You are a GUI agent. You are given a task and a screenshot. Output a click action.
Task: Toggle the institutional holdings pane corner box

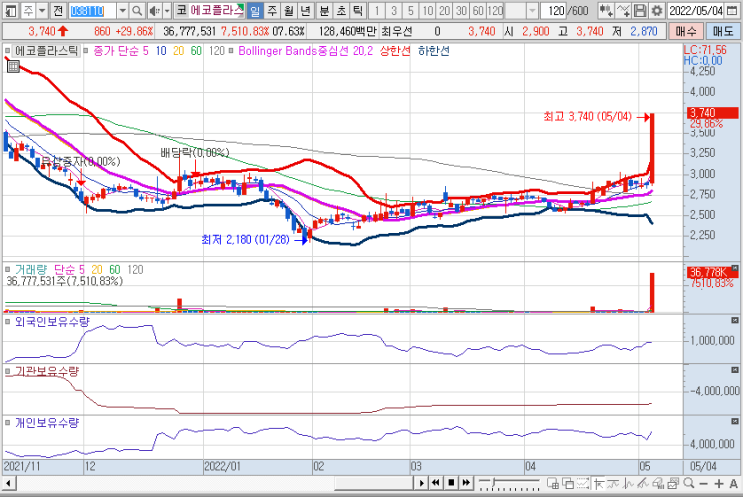pos(734,370)
